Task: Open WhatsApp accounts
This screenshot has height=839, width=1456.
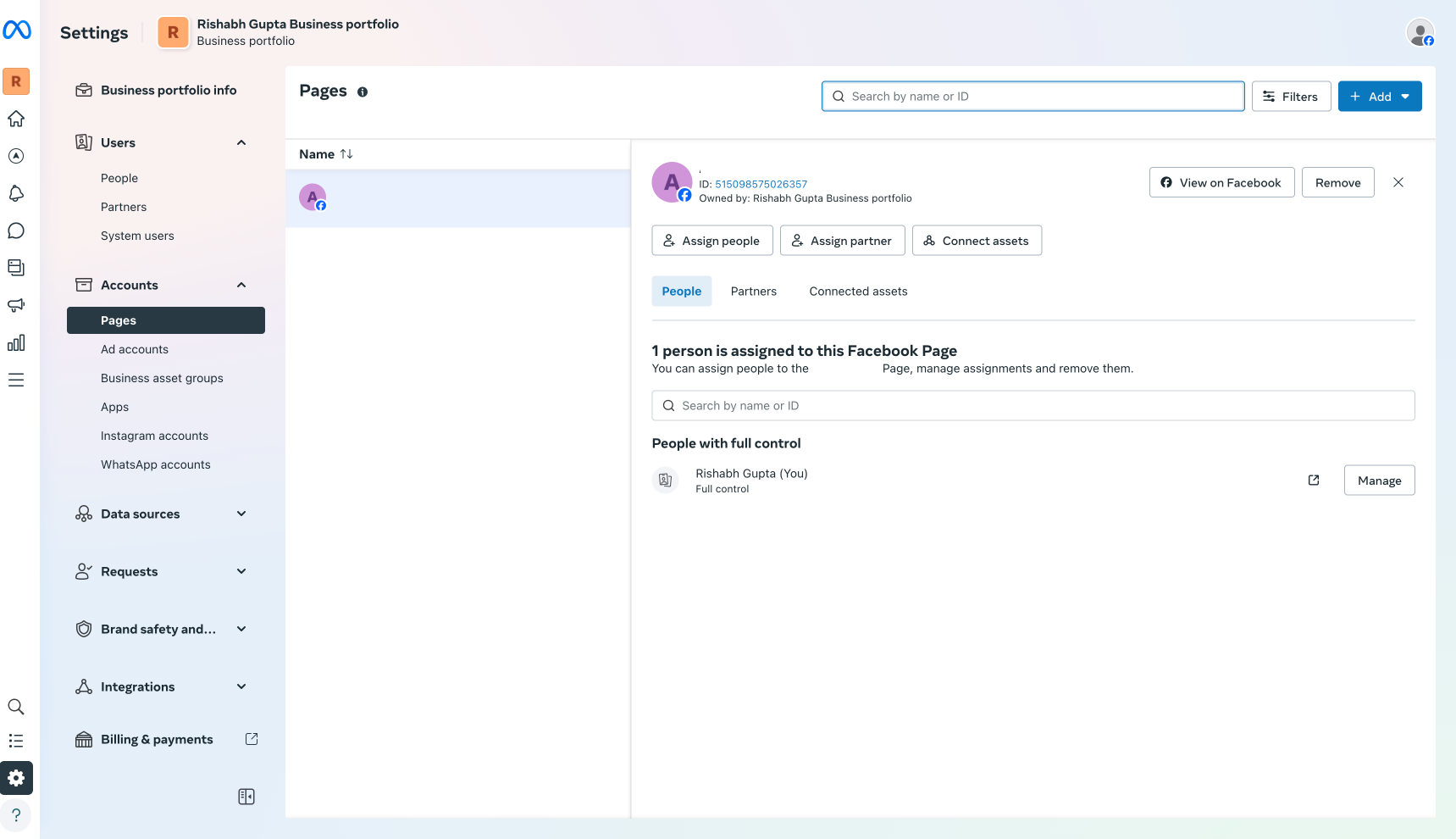Action: (156, 464)
